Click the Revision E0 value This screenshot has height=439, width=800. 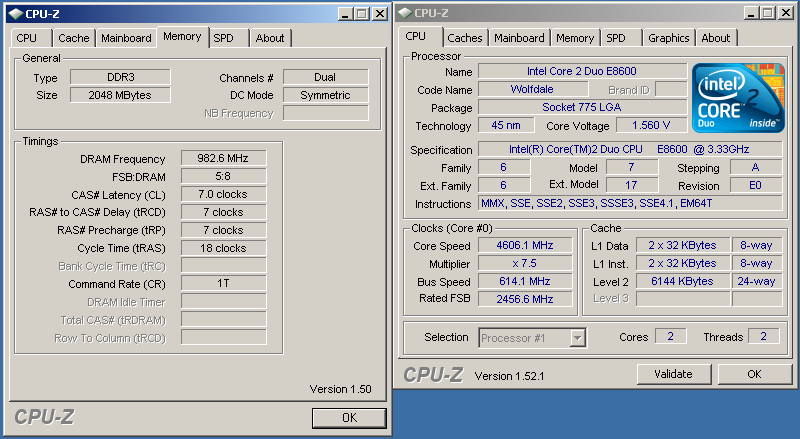pyautogui.click(x=756, y=185)
